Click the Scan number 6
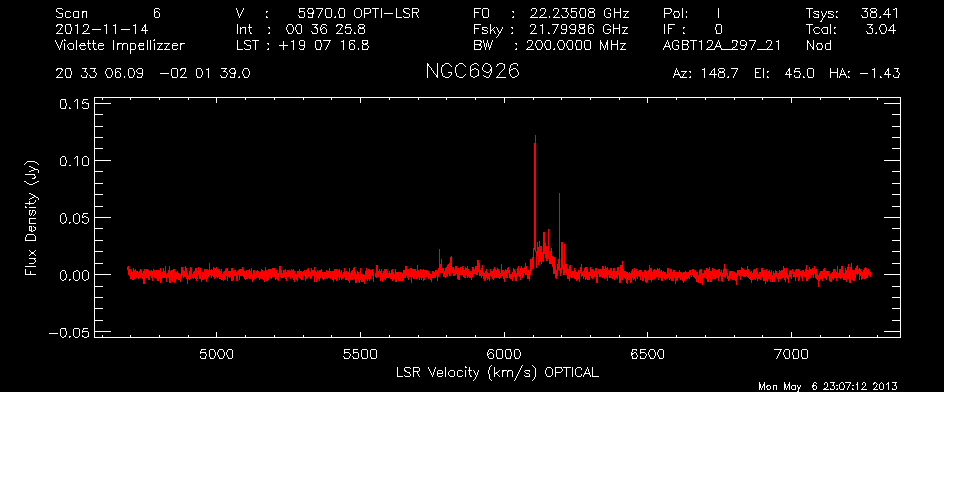 (x=157, y=13)
